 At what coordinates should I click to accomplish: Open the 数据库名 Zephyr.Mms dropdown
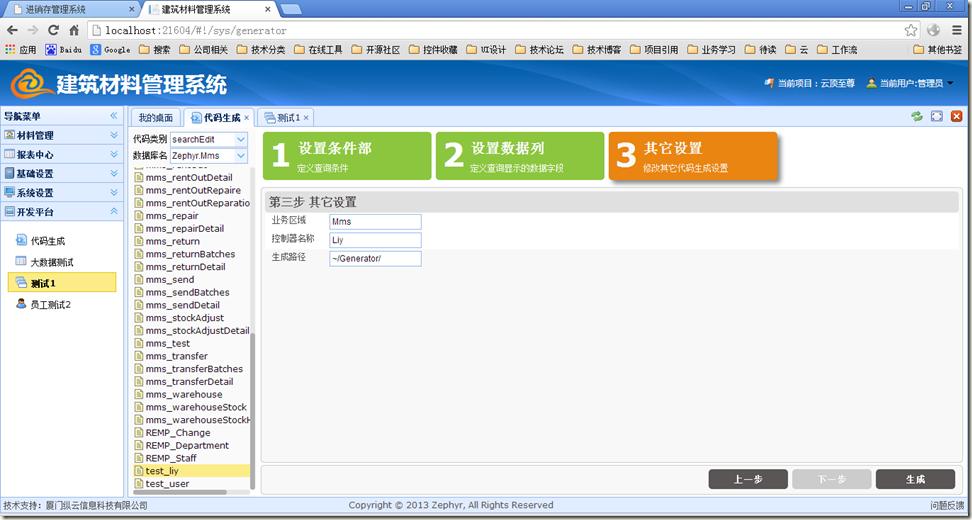point(241,156)
